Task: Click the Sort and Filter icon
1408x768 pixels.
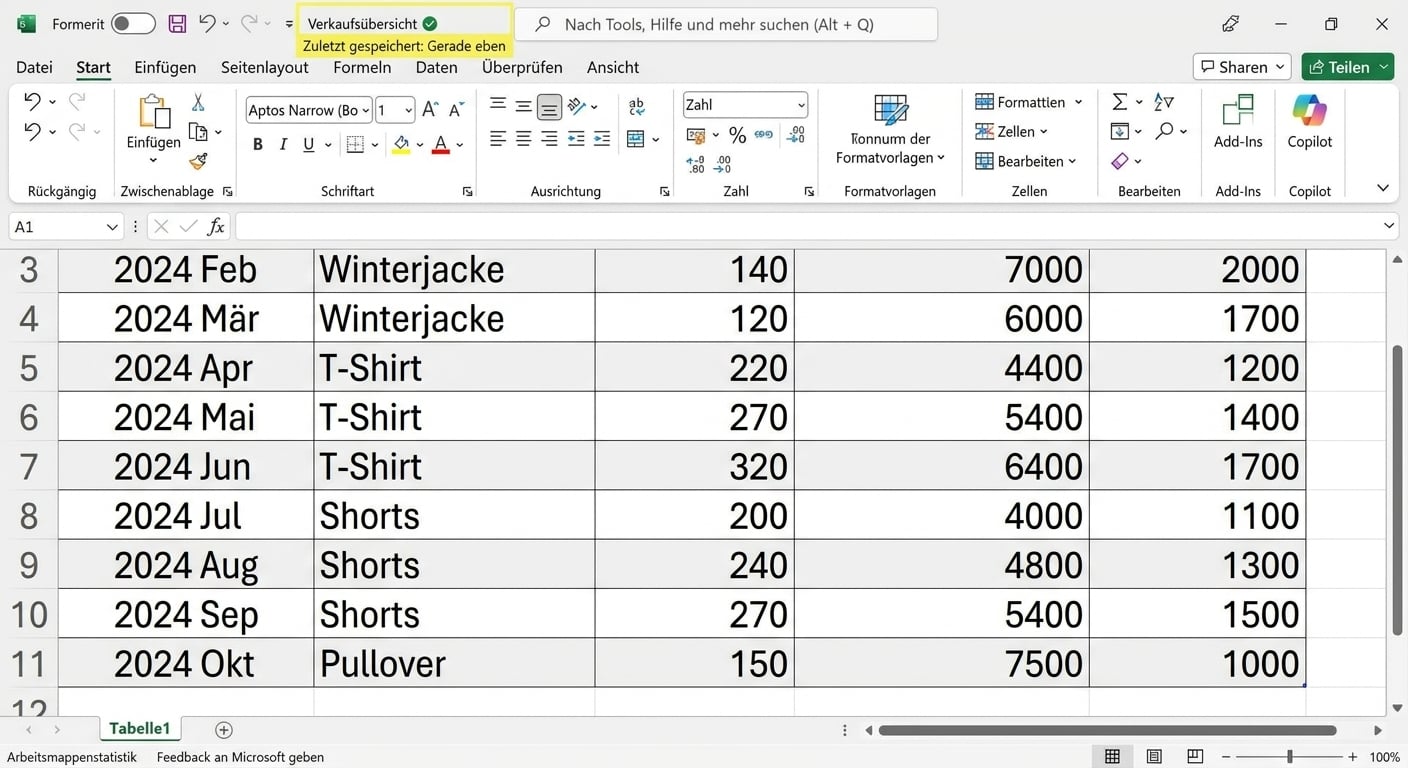Action: (x=1164, y=102)
